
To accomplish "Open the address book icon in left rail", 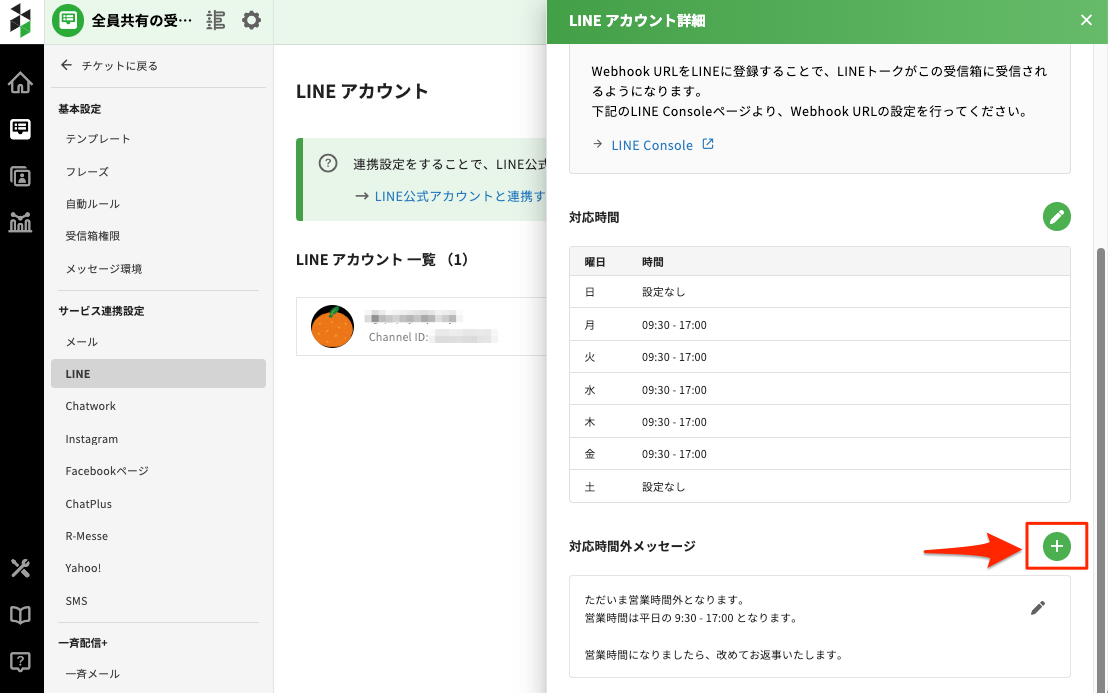I will click(20, 176).
